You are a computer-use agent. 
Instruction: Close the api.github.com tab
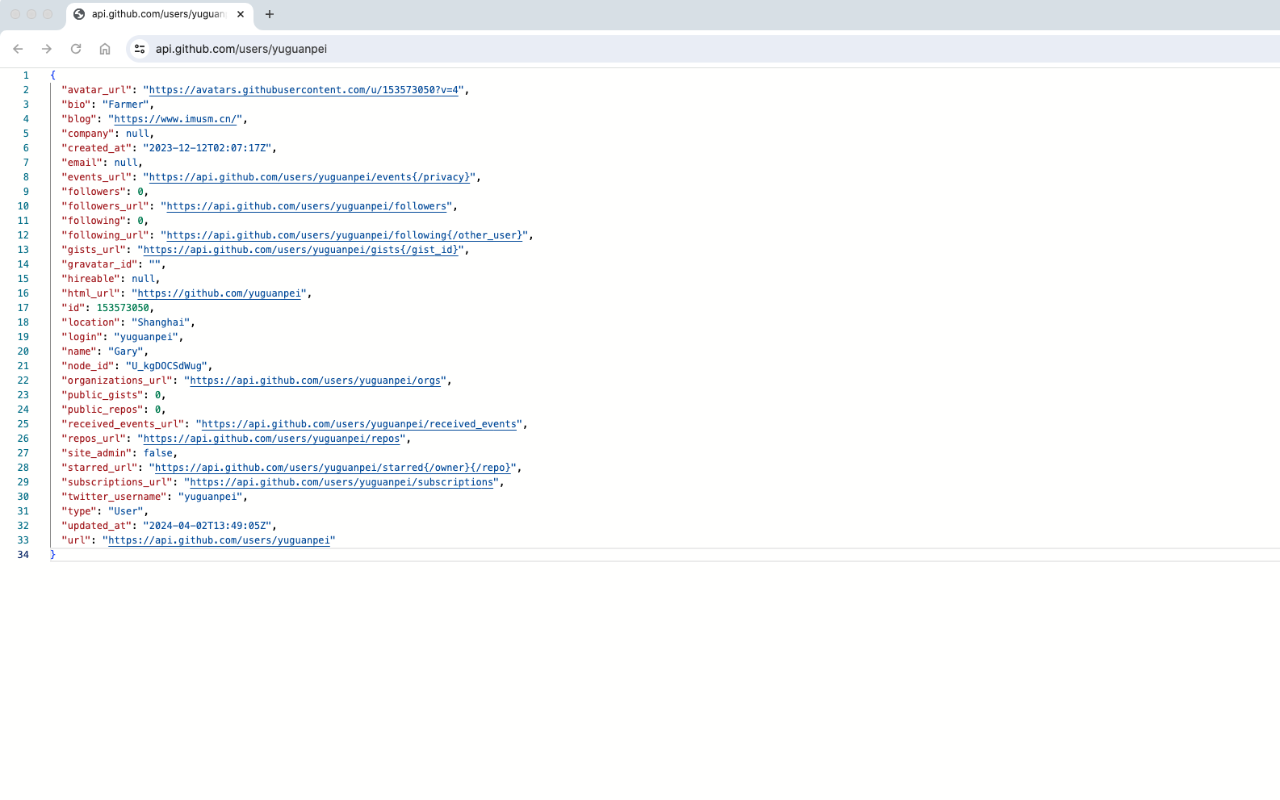(x=240, y=14)
